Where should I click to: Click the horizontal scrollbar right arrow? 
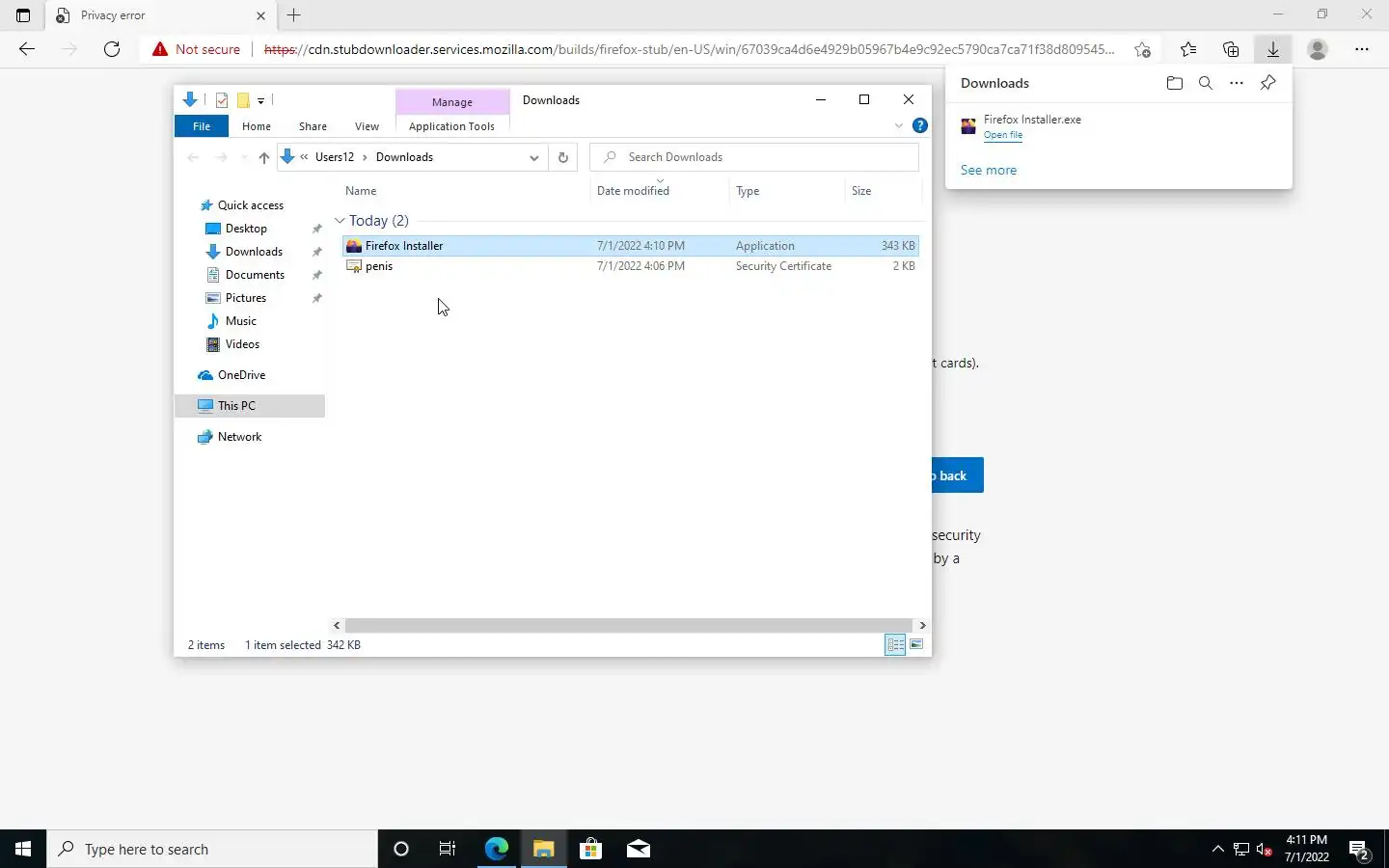pos(922,625)
